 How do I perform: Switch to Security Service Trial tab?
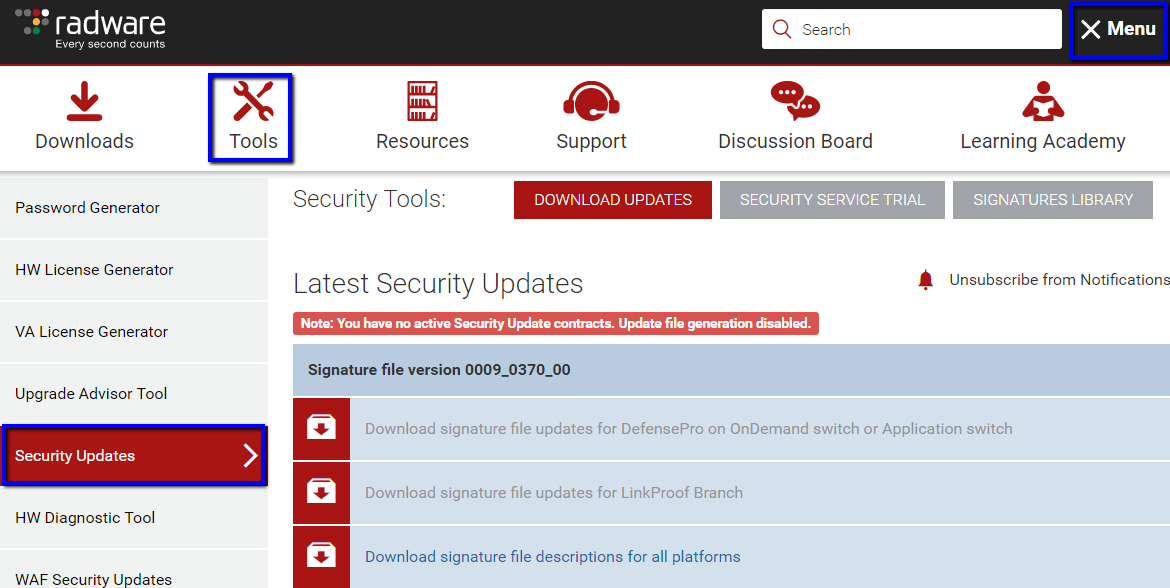[832, 200]
